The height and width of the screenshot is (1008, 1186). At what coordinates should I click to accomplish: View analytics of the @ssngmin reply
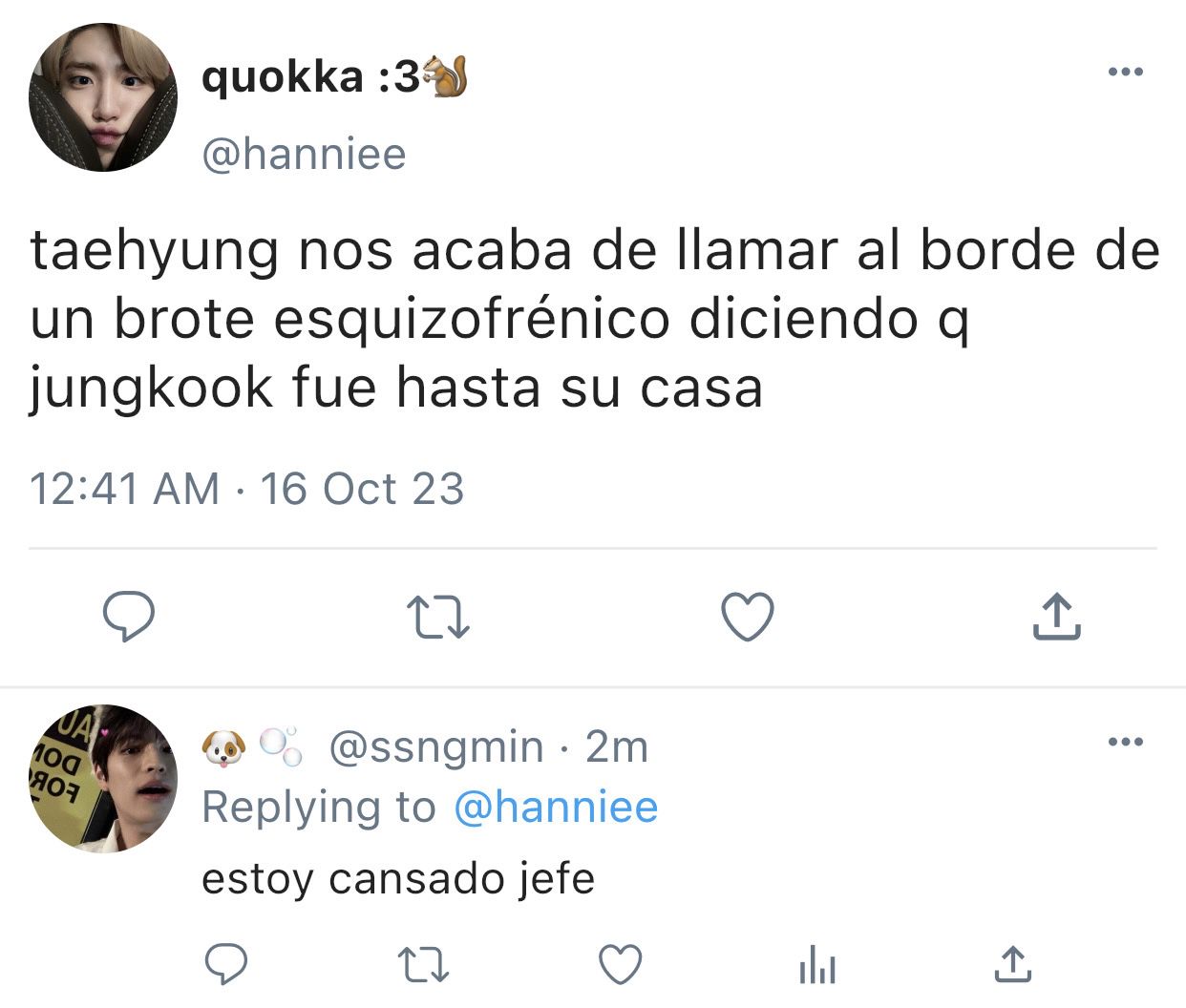[816, 964]
